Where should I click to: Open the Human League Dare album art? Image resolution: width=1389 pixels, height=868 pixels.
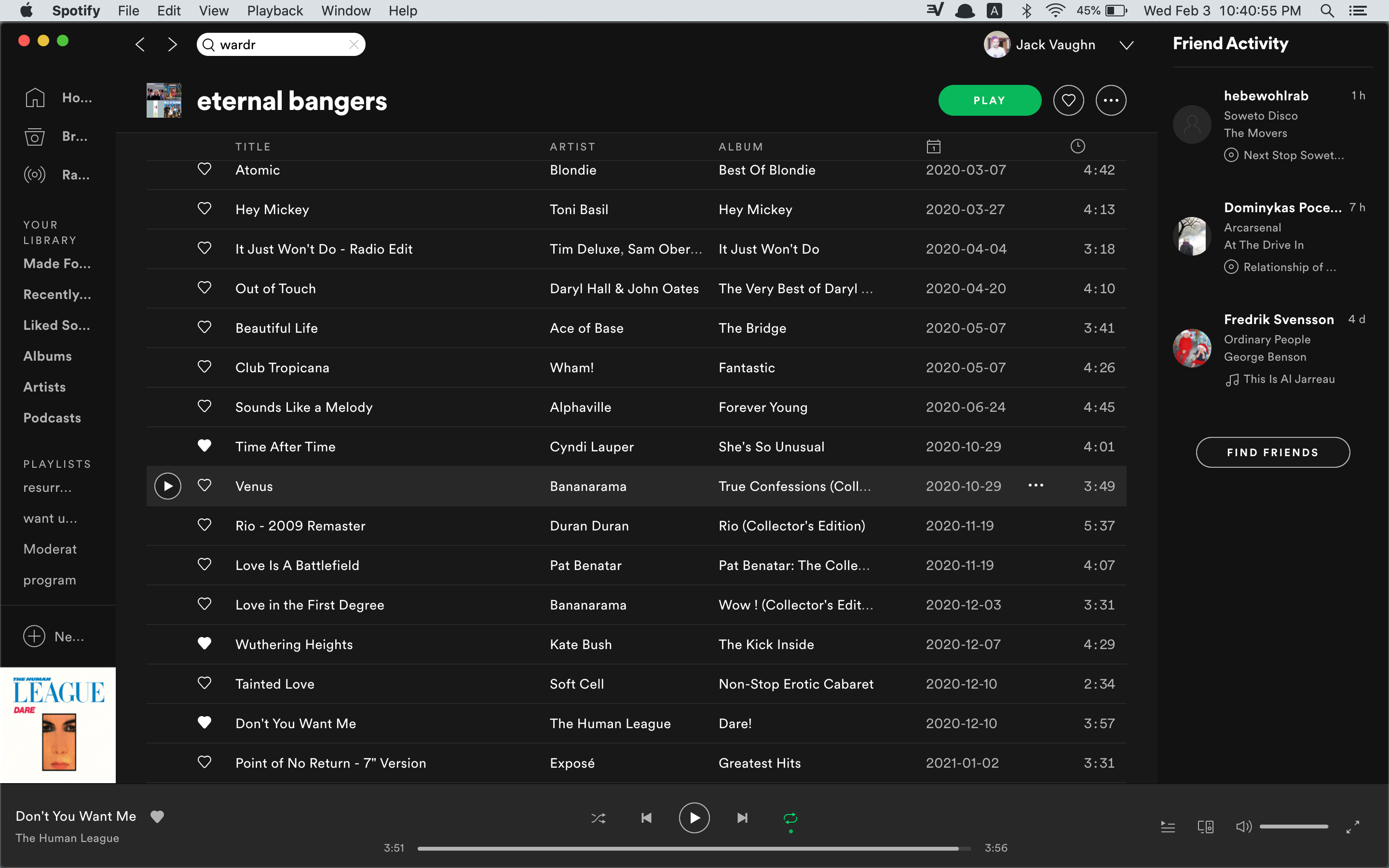click(x=58, y=725)
